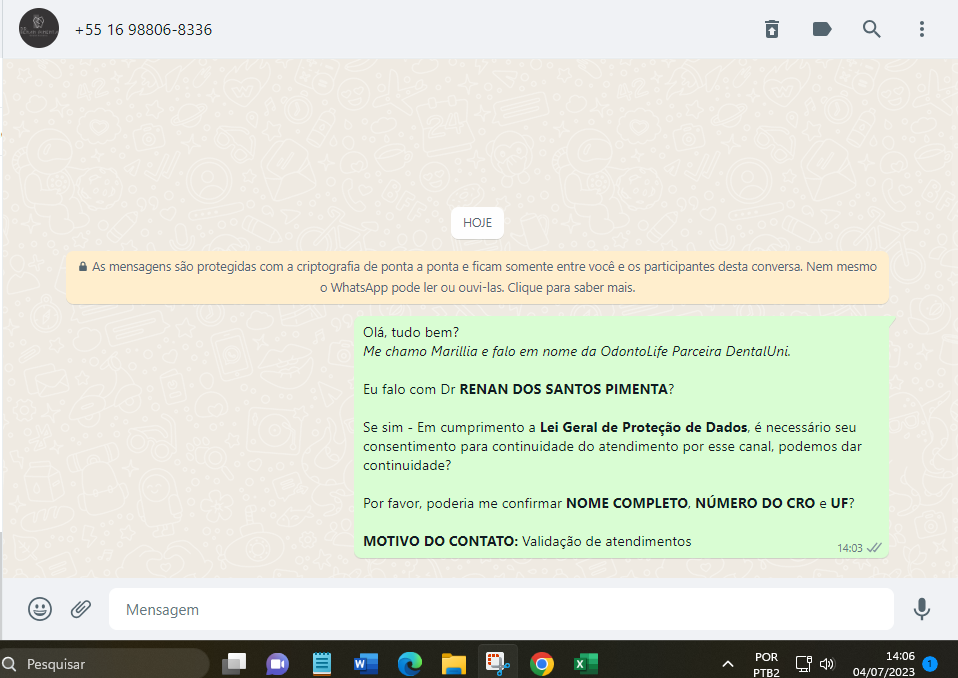
Task: Click RENAN DOS SANTOS PIMENTA name
Action: (563, 389)
